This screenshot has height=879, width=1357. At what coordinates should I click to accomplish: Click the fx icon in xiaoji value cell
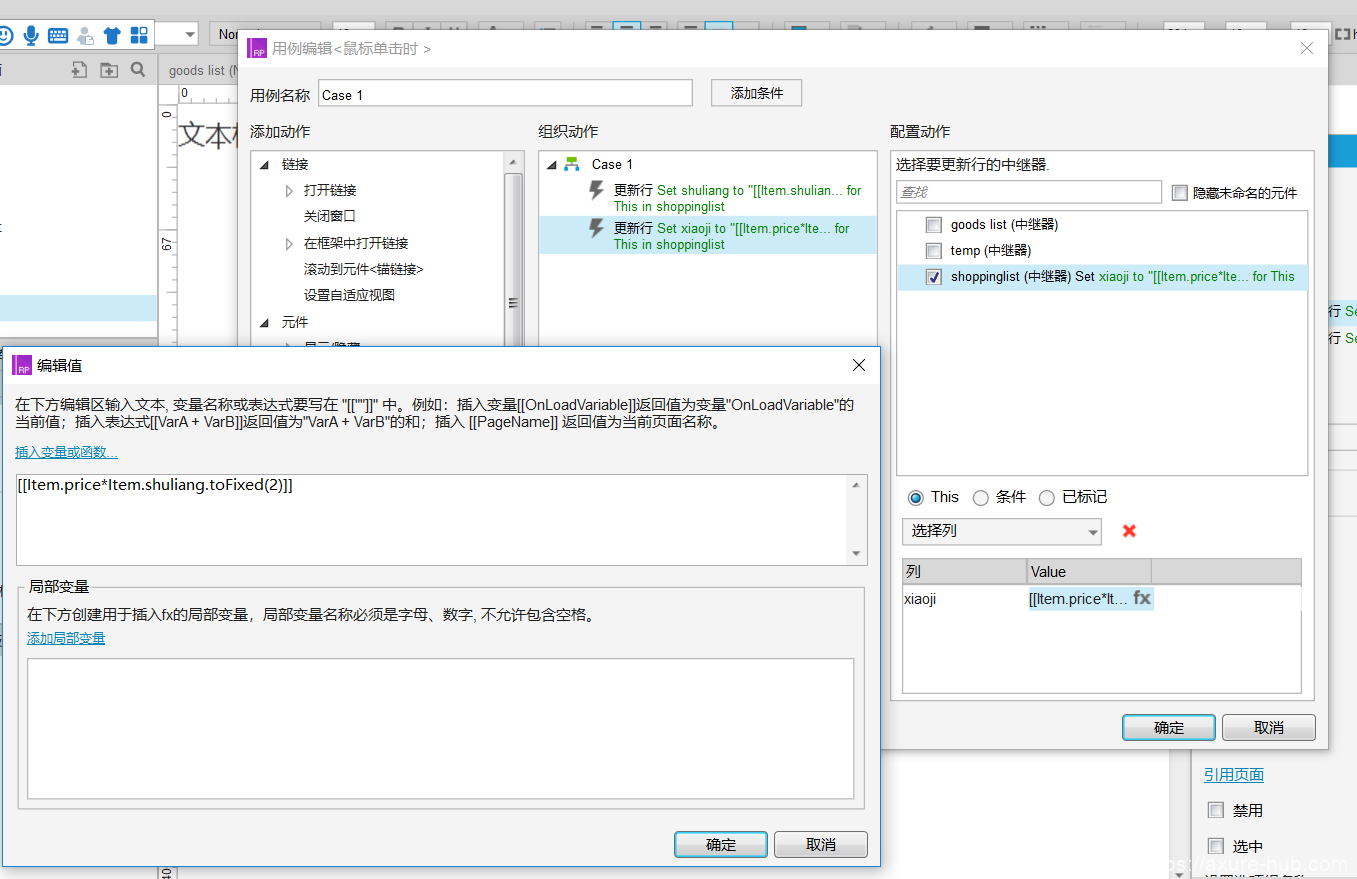pyautogui.click(x=1142, y=598)
